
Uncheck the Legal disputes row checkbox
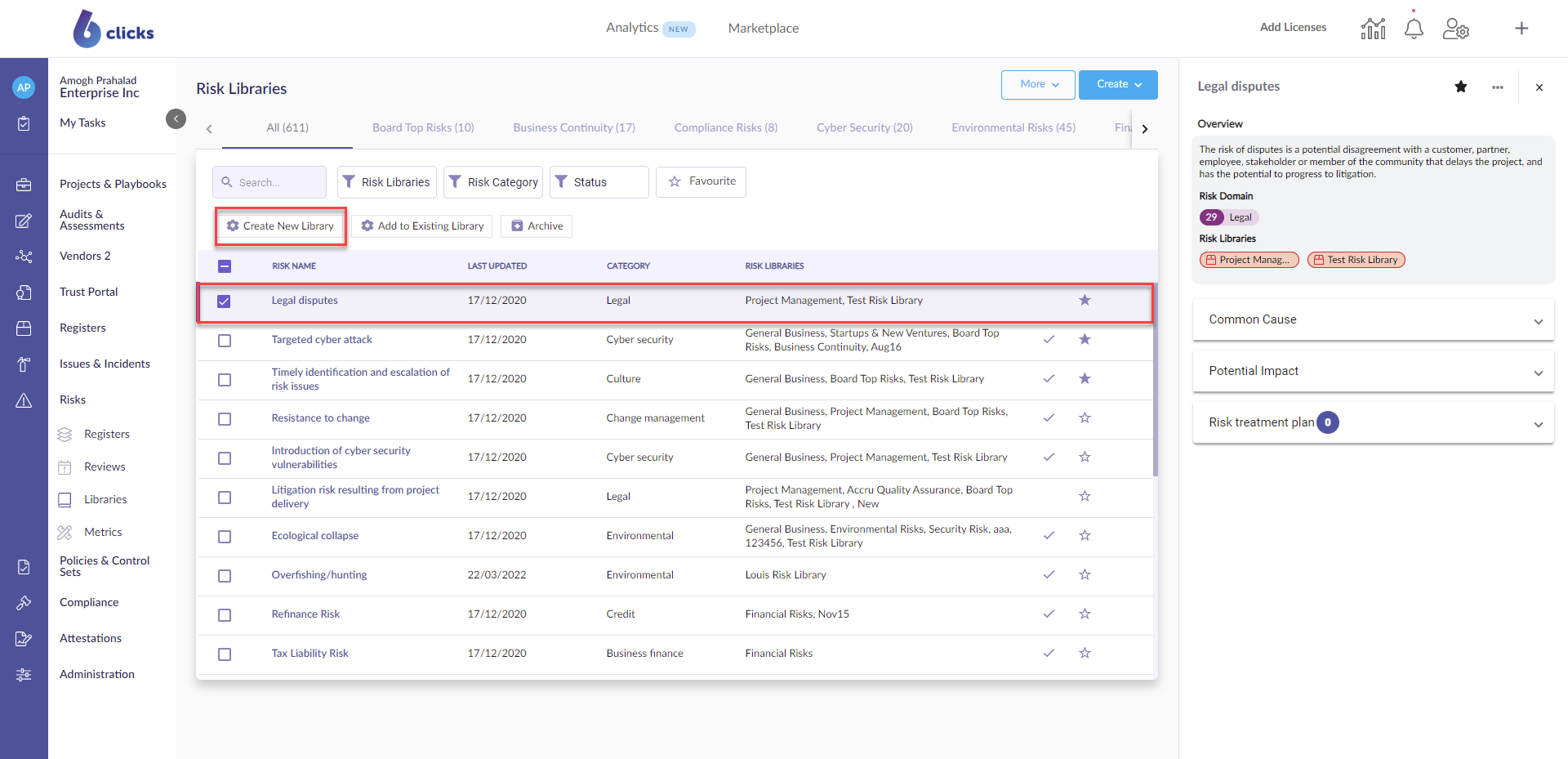[225, 301]
